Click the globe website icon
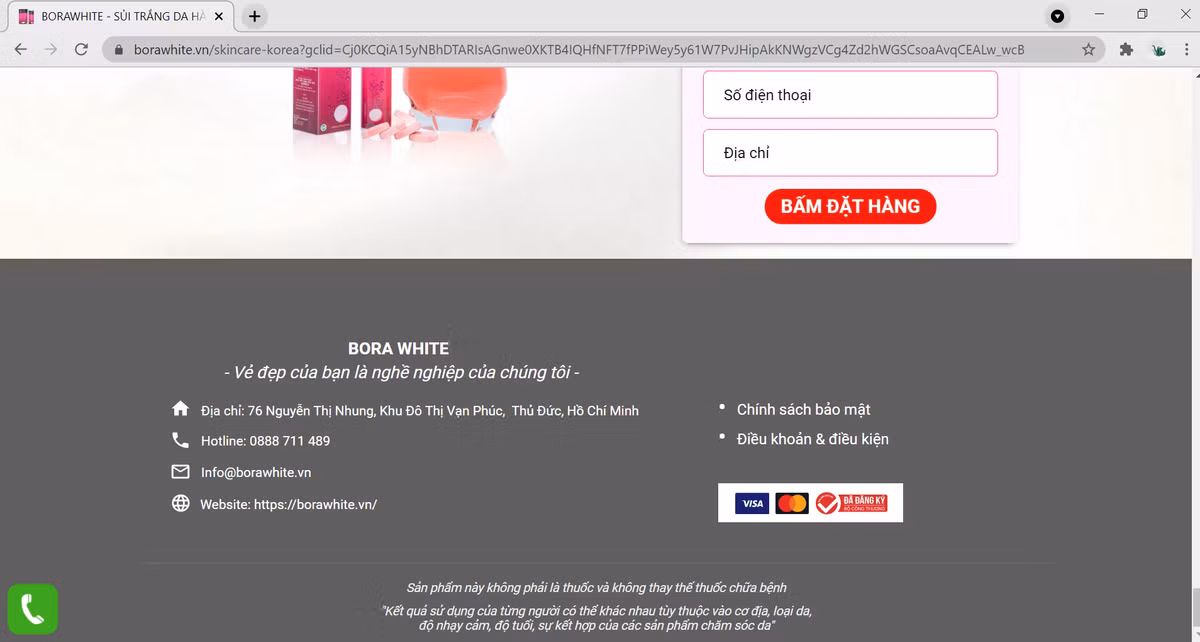1200x642 pixels. pyautogui.click(x=180, y=503)
